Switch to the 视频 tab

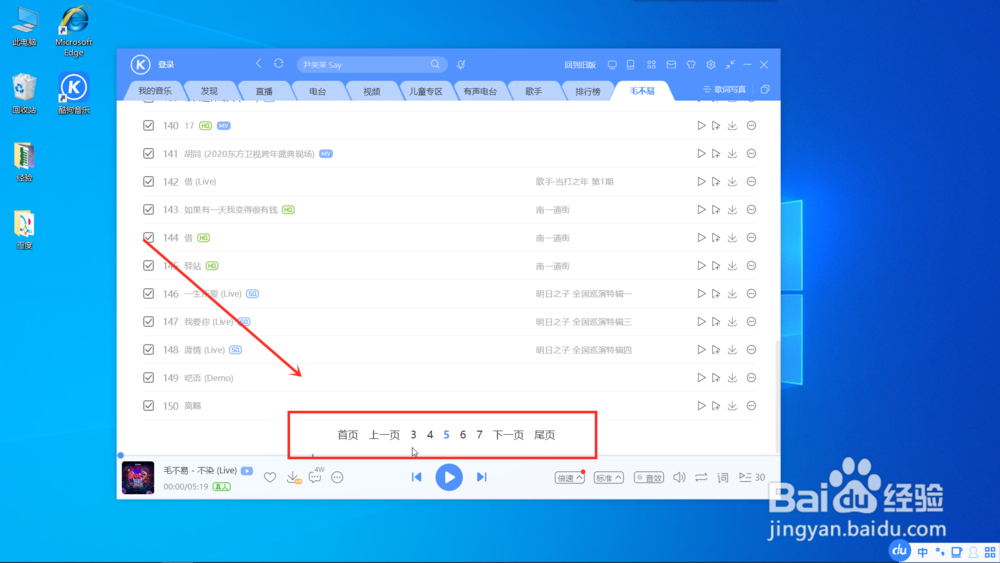tap(372, 91)
